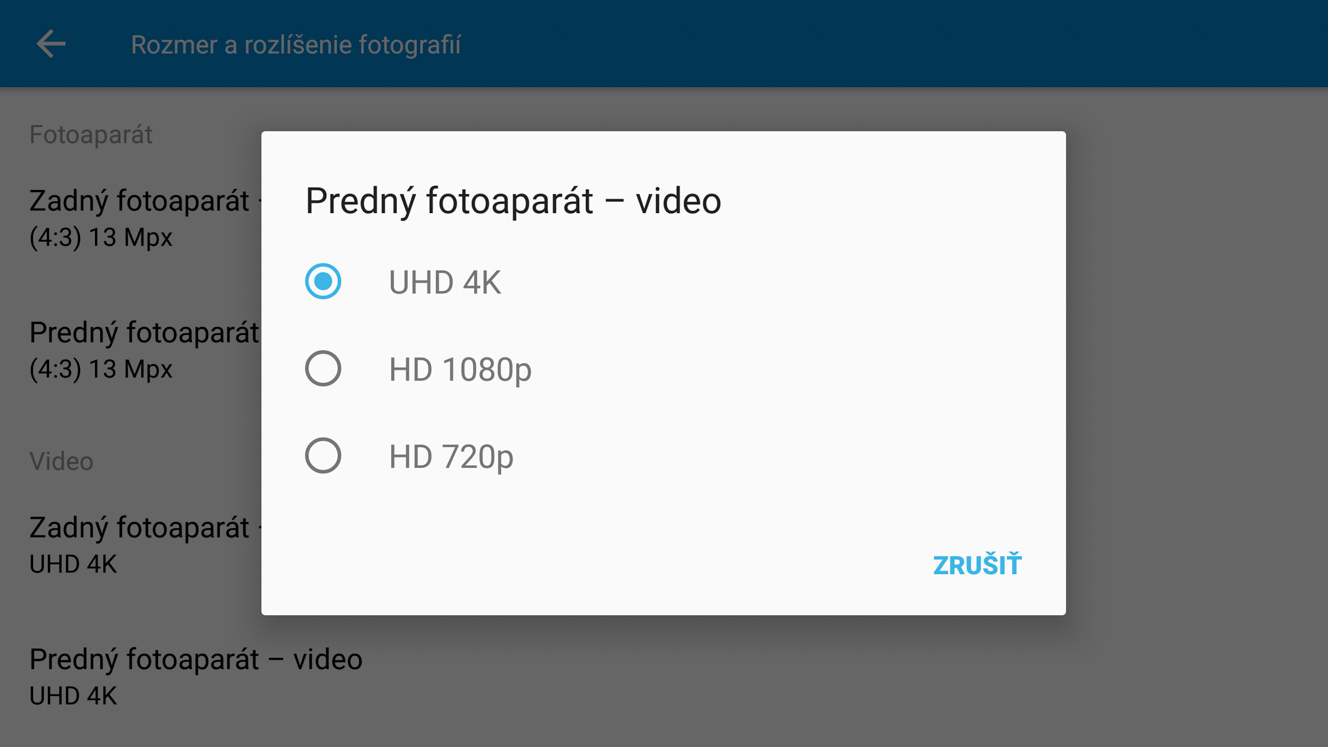This screenshot has height=747, width=1328.
Task: Tap the HD 1080p label text
Action: coord(460,370)
